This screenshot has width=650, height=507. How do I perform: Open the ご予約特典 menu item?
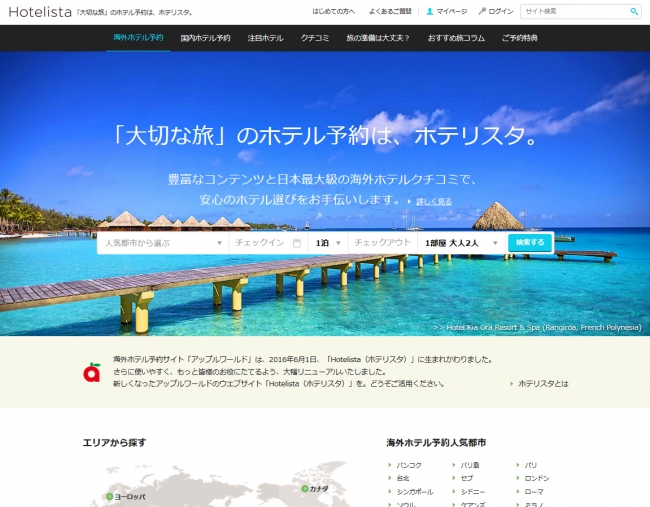click(519, 38)
